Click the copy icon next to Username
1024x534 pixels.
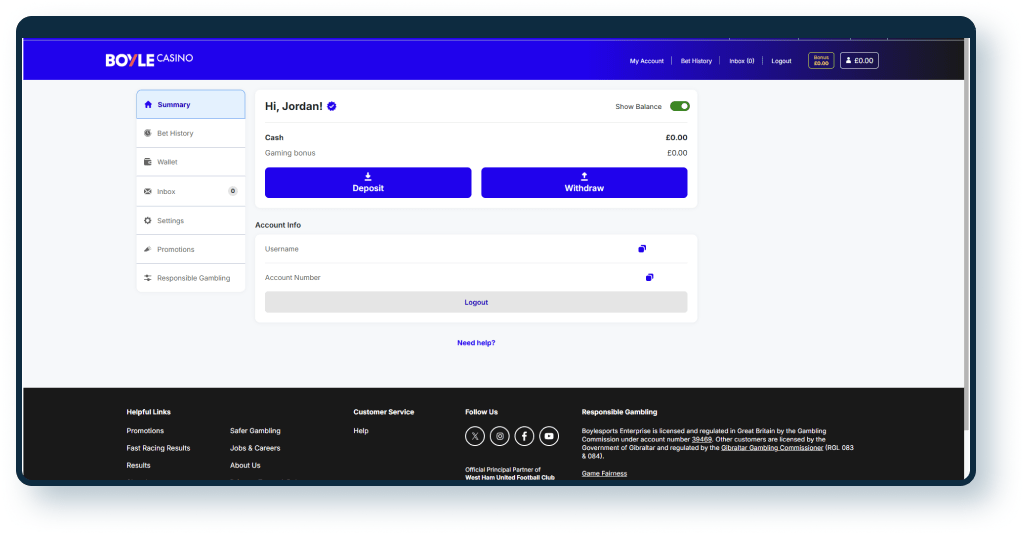[x=642, y=249]
